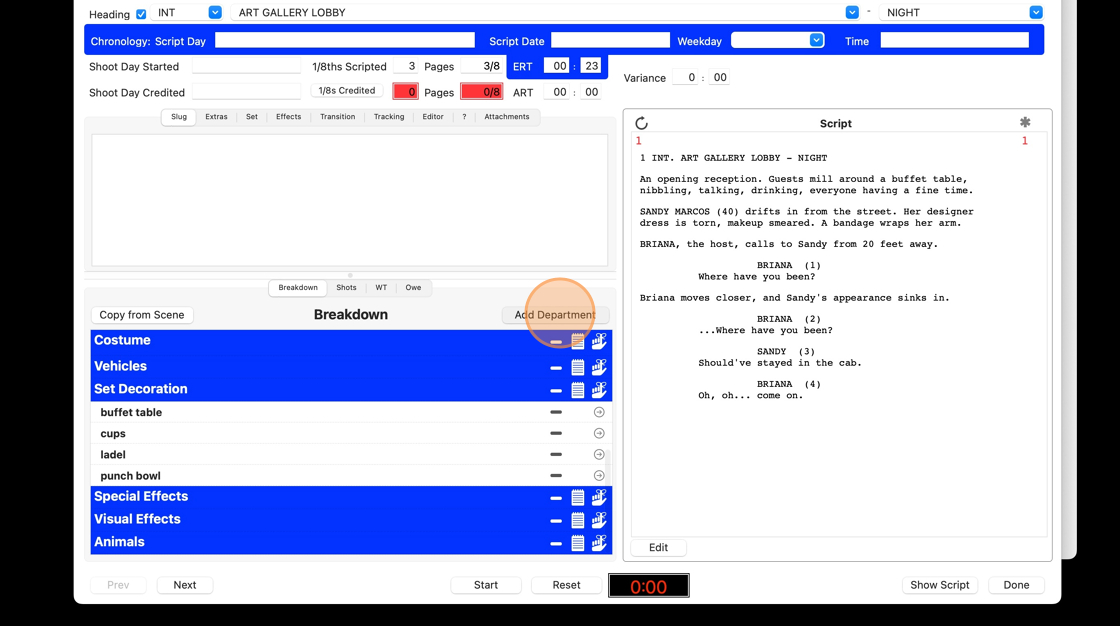Click the Set Decoration minus icon
Screen dimensions: 1120x626
coord(556,391)
